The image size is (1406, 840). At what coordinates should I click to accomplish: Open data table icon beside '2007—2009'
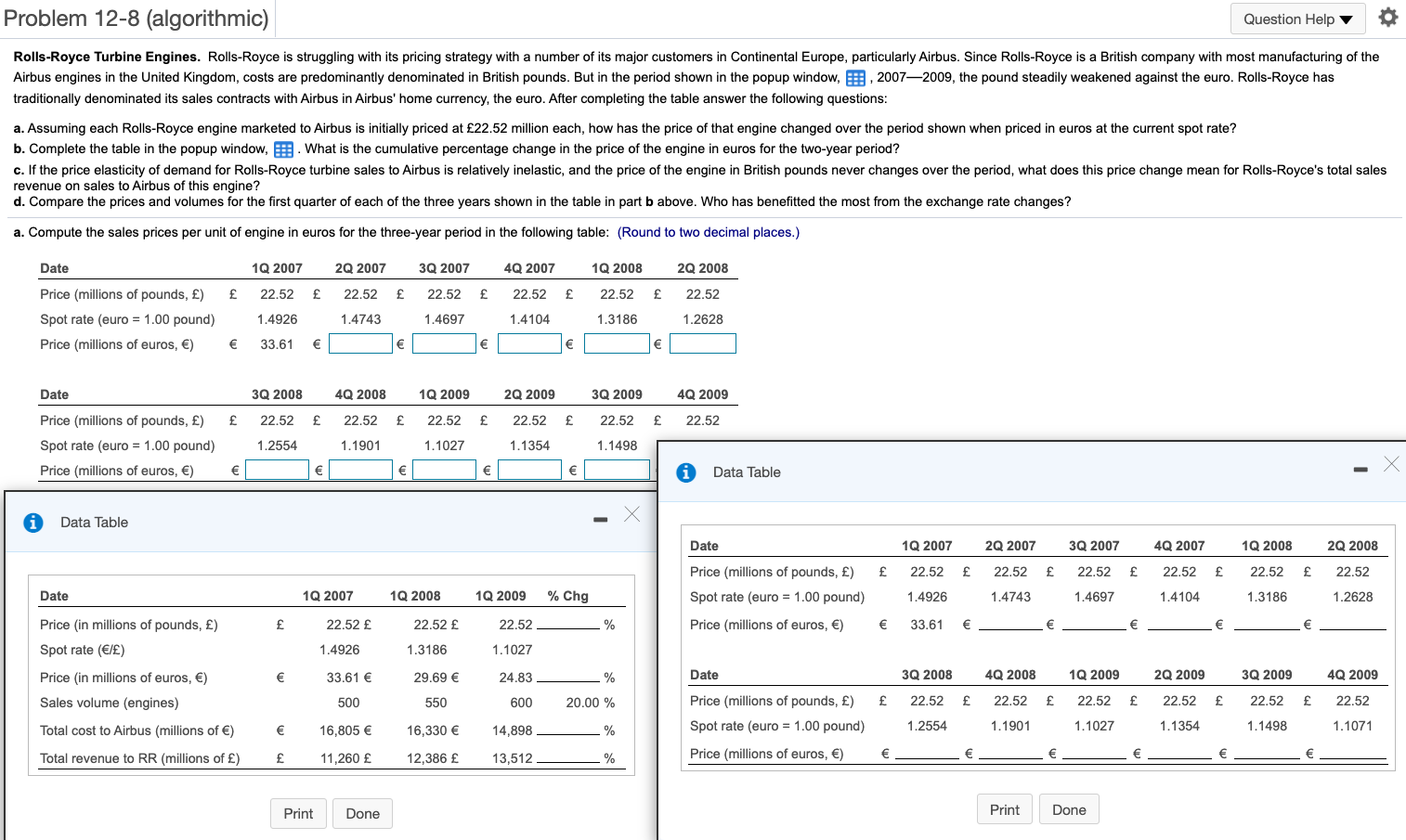(855, 78)
